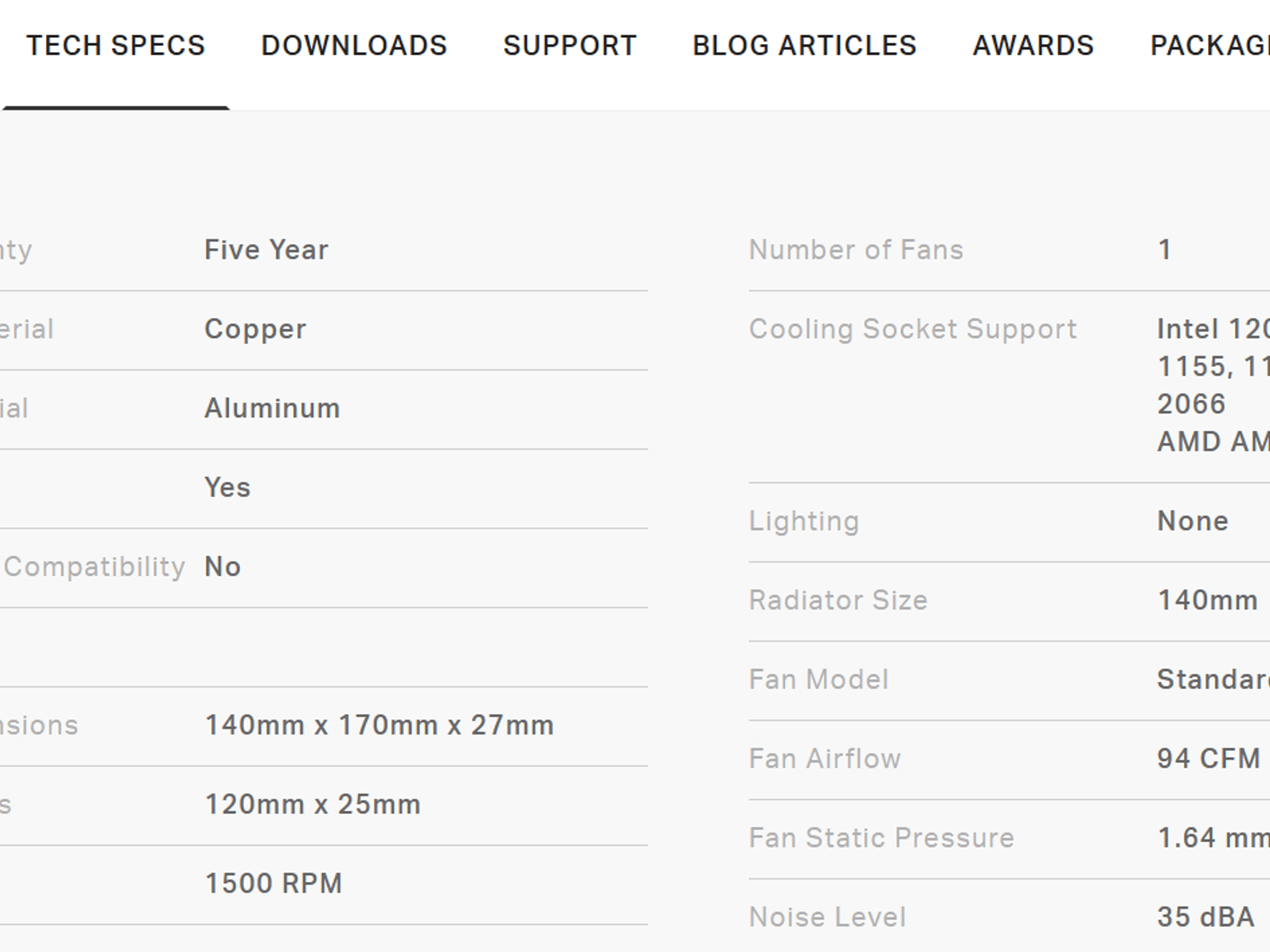
Task: Open the Awards tab
Action: click(1033, 46)
